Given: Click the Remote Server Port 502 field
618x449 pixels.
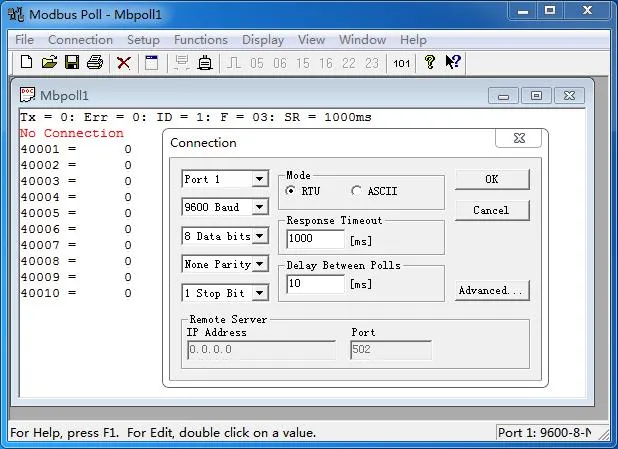Looking at the screenshot, I should 391,350.
